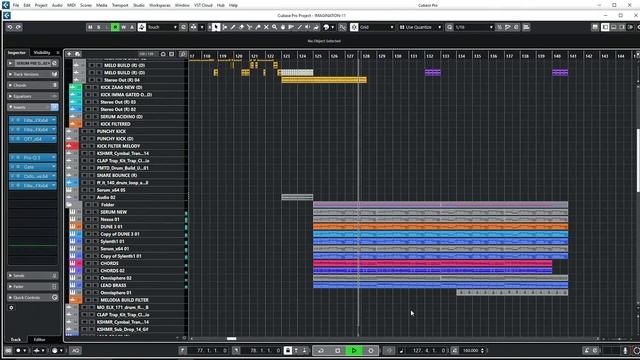Select the Object Selection arrow tool
The height and width of the screenshot is (360, 640).
pyautogui.click(x=216, y=27)
